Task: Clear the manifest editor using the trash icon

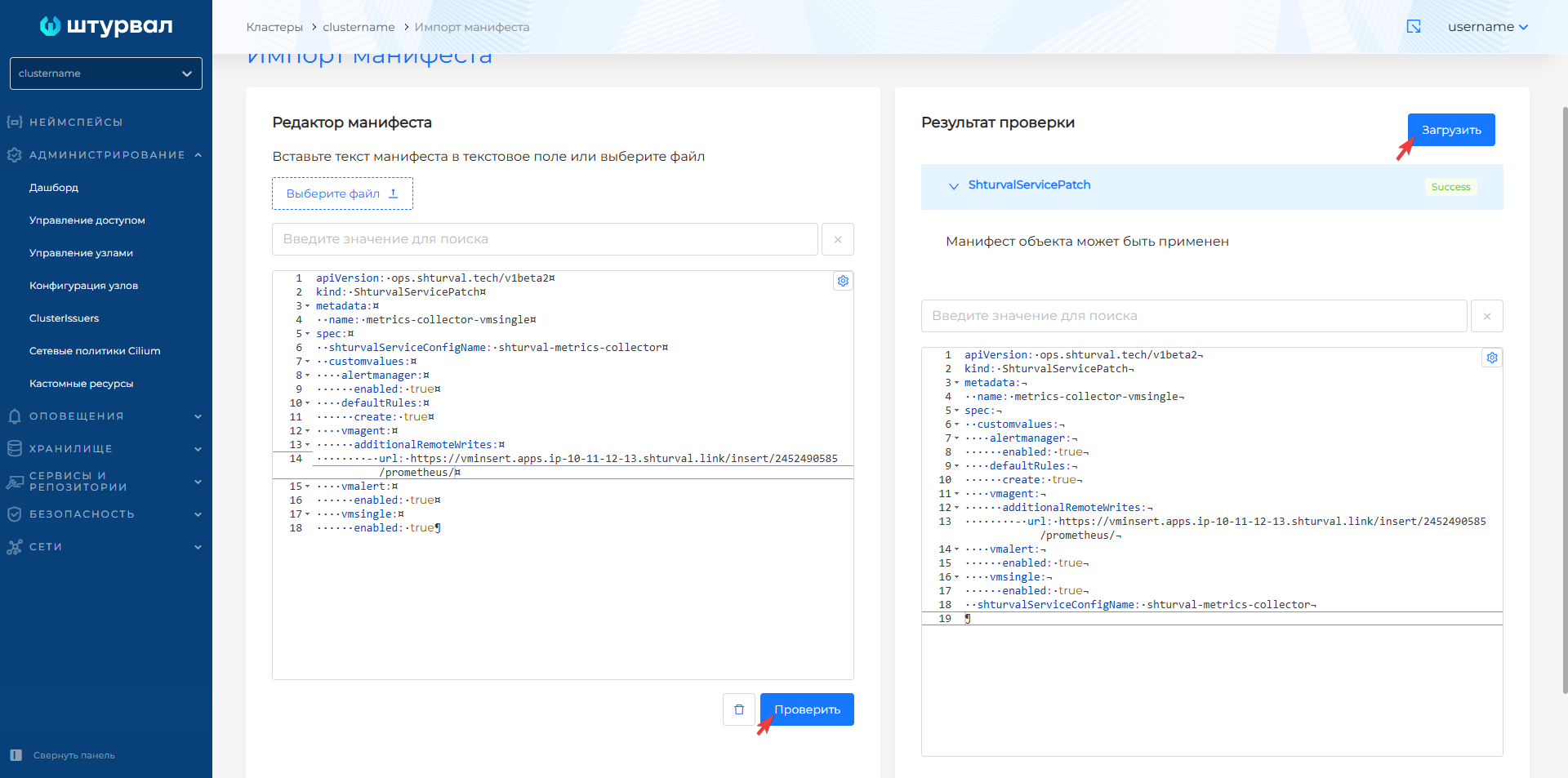Action: click(739, 709)
